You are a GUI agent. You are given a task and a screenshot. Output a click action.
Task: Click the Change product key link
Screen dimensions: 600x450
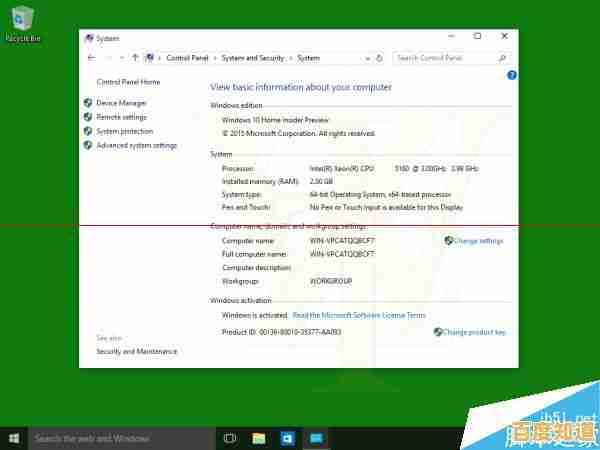point(473,332)
